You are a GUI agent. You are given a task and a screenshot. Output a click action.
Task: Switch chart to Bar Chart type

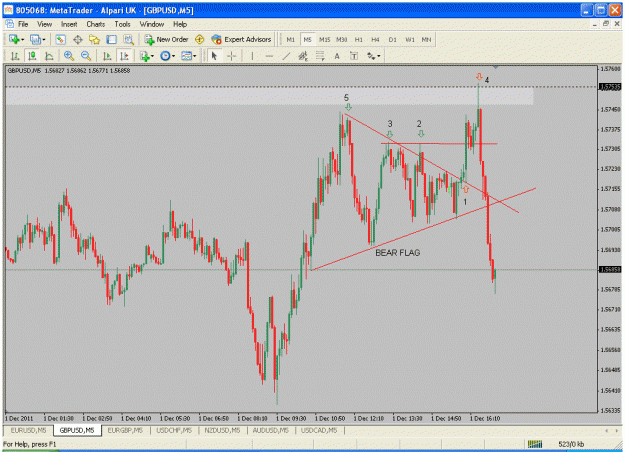pyautogui.click(x=15, y=56)
